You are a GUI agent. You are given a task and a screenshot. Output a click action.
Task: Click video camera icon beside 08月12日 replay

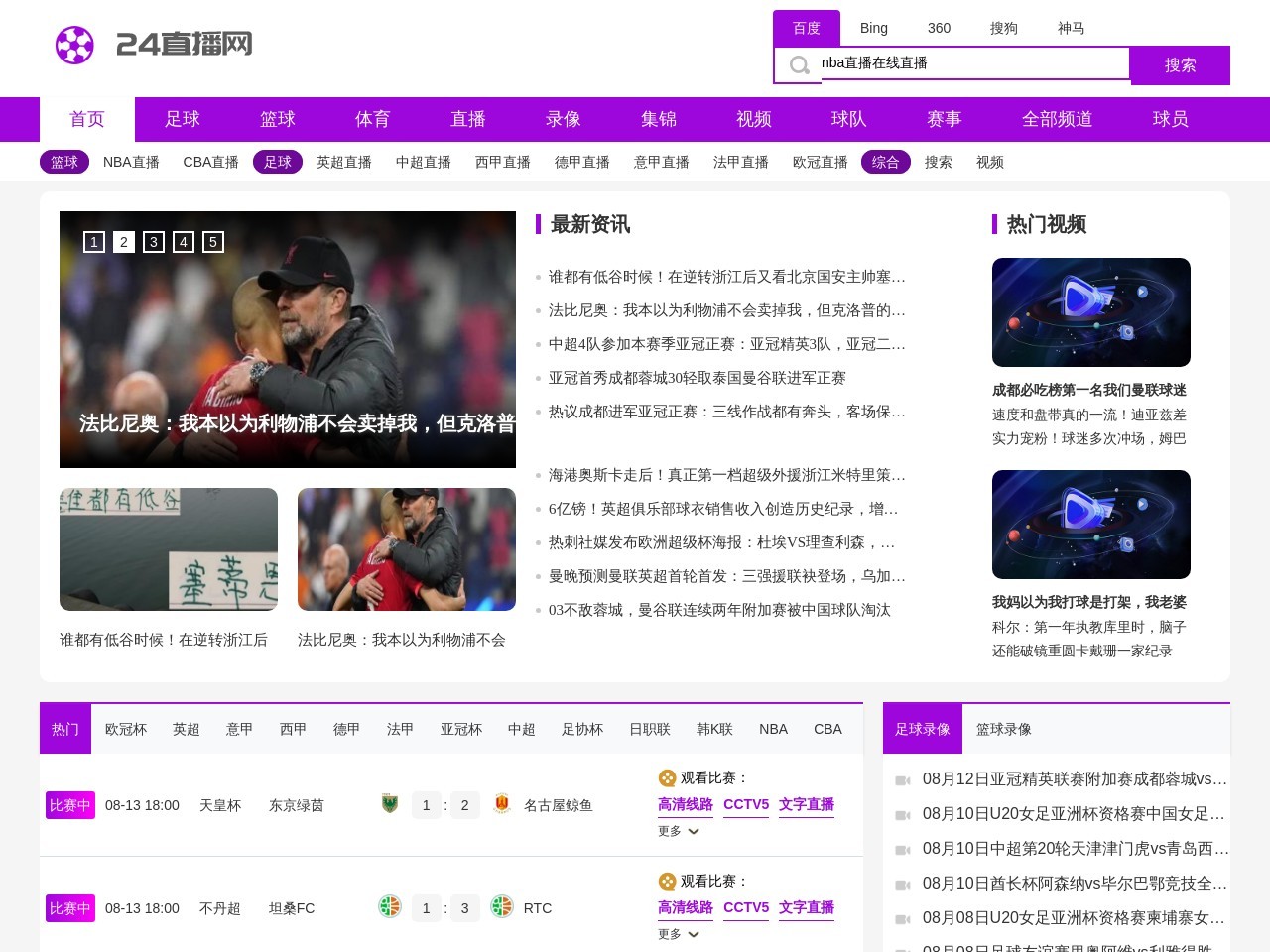tap(903, 780)
